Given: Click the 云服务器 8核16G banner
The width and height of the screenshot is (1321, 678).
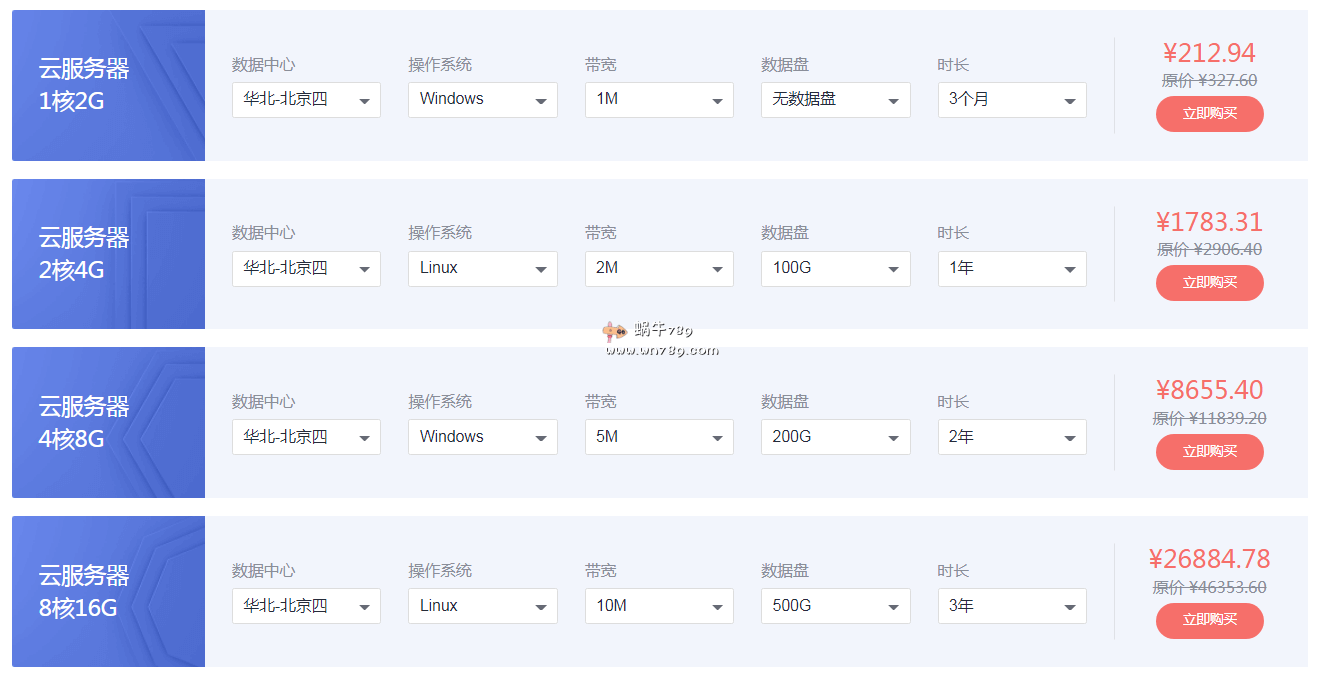Looking at the screenshot, I should [108, 591].
